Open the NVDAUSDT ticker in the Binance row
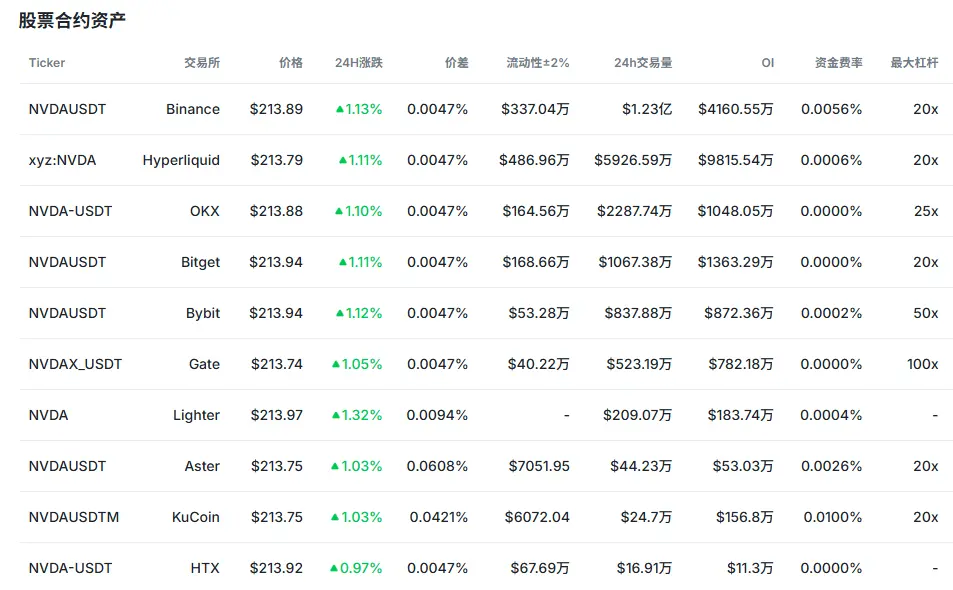Image resolution: width=953 pixels, height=590 pixels. (67, 109)
